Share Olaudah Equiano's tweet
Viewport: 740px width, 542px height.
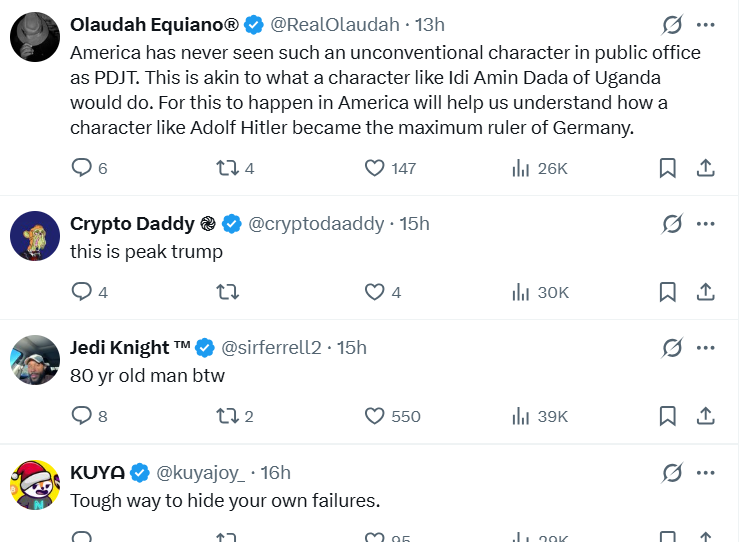(x=705, y=168)
